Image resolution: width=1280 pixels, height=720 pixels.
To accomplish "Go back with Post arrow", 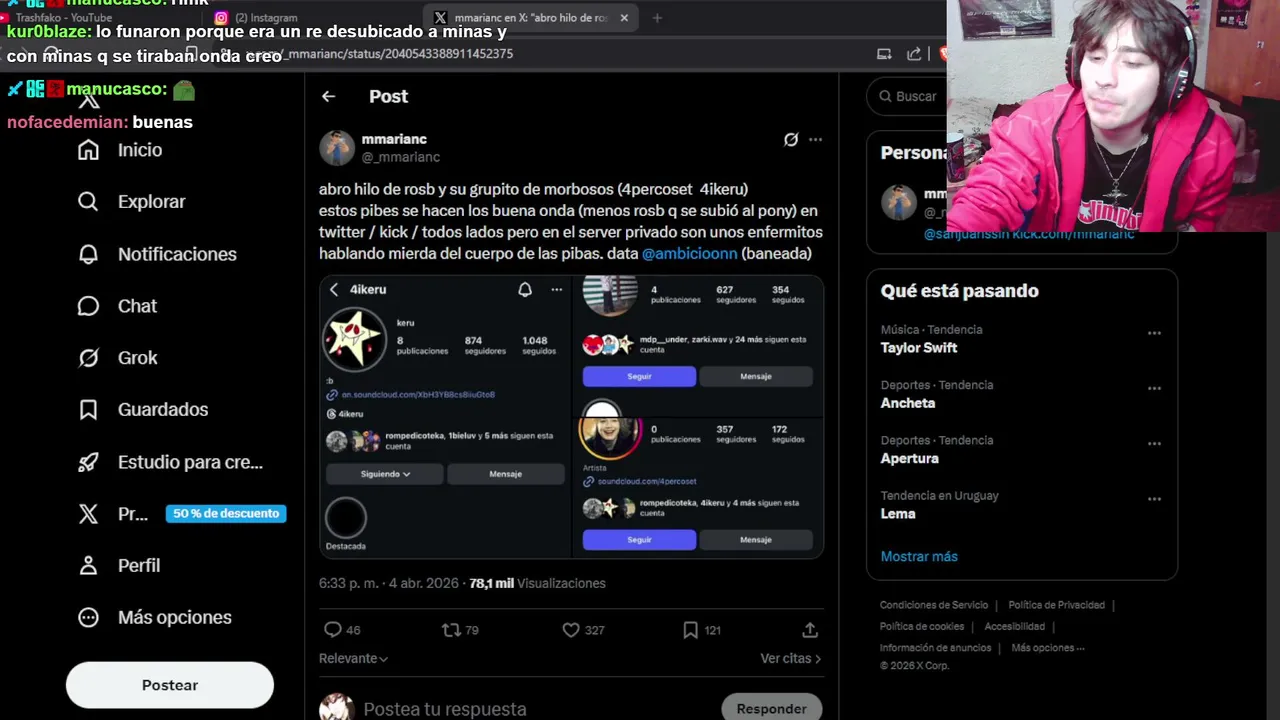I will 328,96.
